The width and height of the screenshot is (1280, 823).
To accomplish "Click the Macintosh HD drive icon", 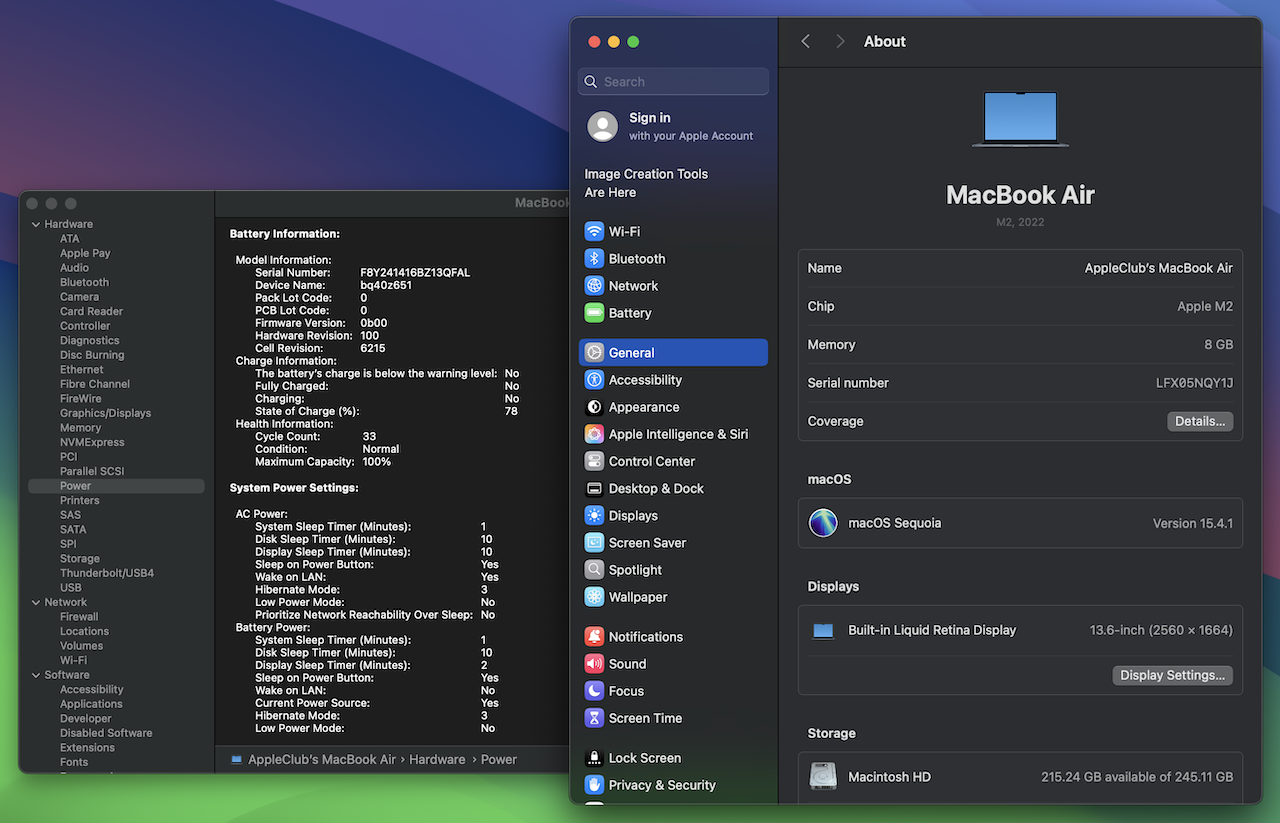I will click(x=823, y=777).
